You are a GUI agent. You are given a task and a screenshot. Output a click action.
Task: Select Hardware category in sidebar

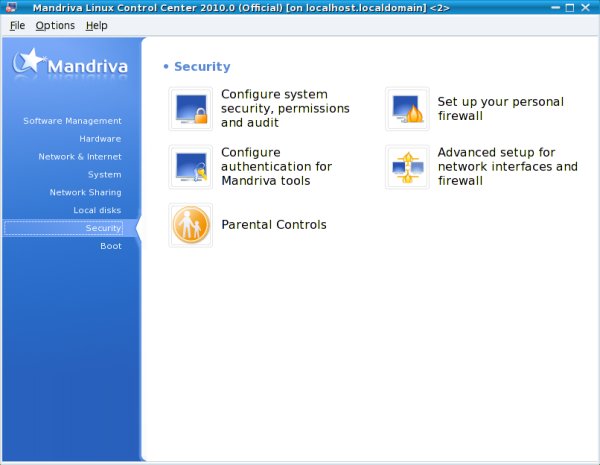(x=100, y=139)
